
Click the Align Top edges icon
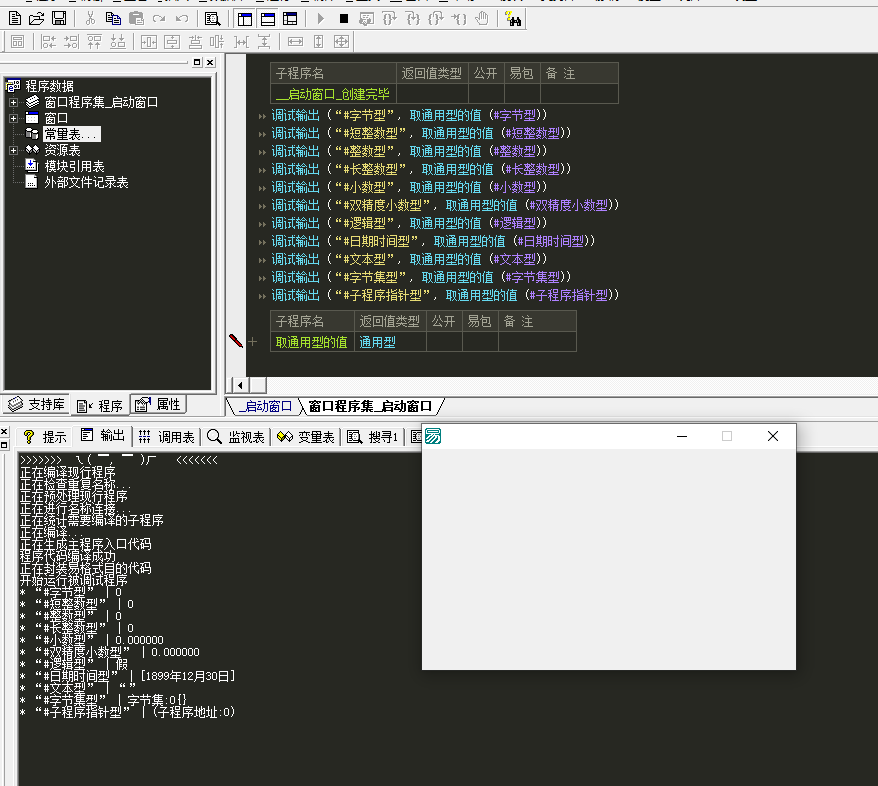point(94,41)
